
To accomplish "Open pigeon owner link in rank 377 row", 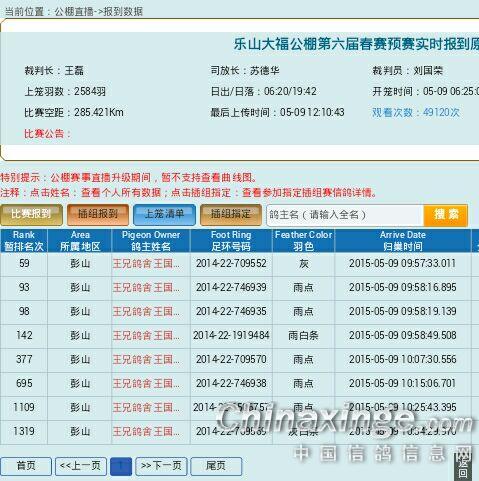I will click(146, 360).
